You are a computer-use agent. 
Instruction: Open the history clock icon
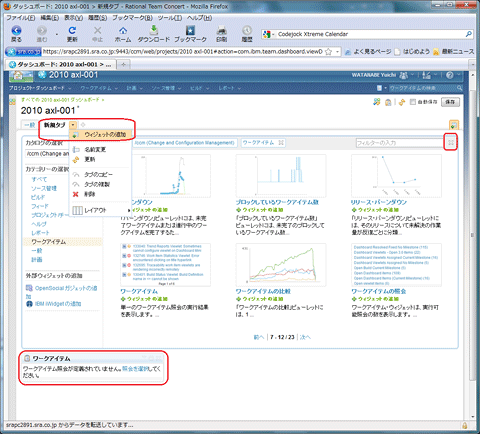pos(247,31)
